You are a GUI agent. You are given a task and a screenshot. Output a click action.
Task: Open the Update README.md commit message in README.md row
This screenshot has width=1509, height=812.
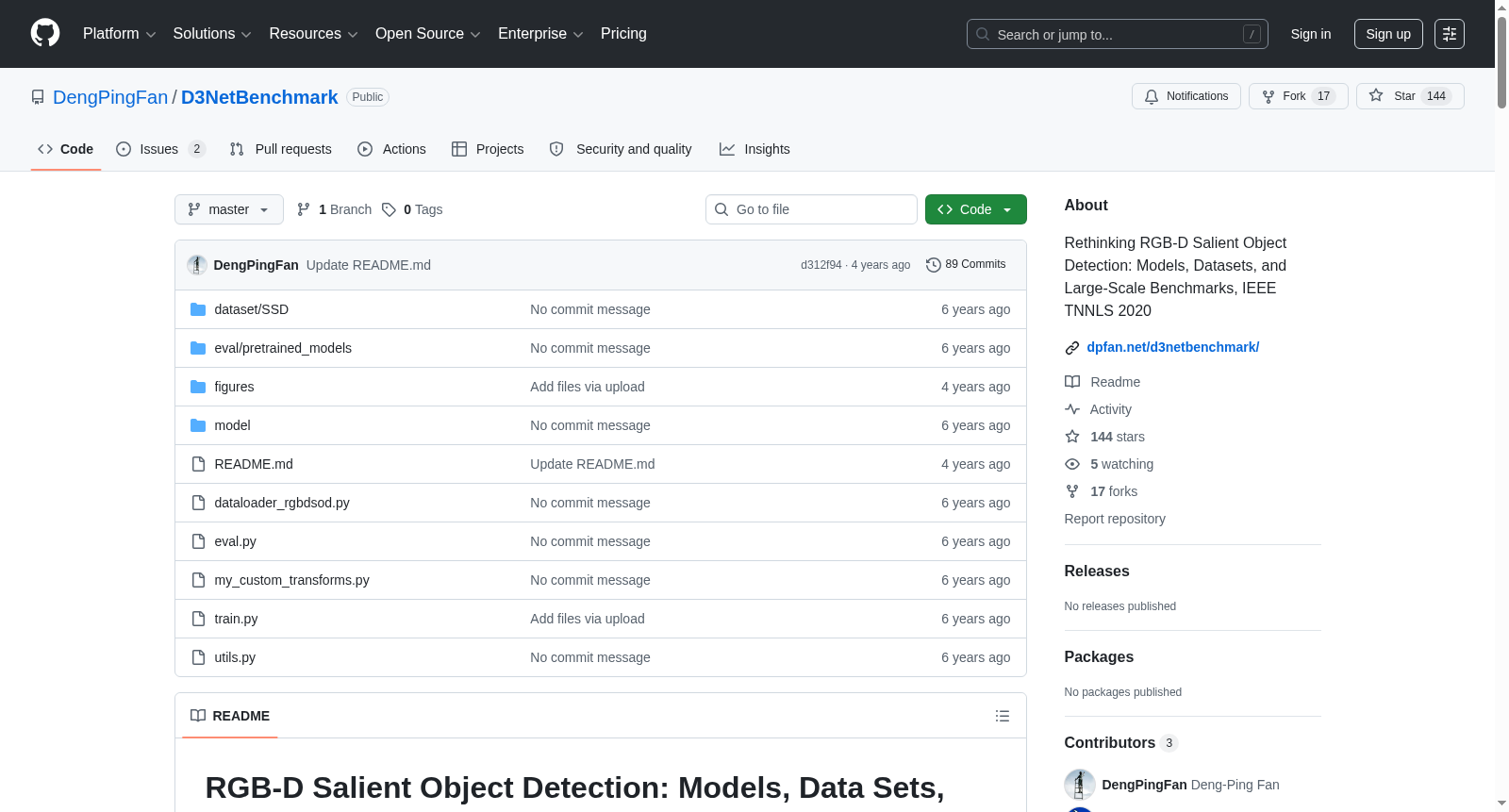click(x=592, y=464)
